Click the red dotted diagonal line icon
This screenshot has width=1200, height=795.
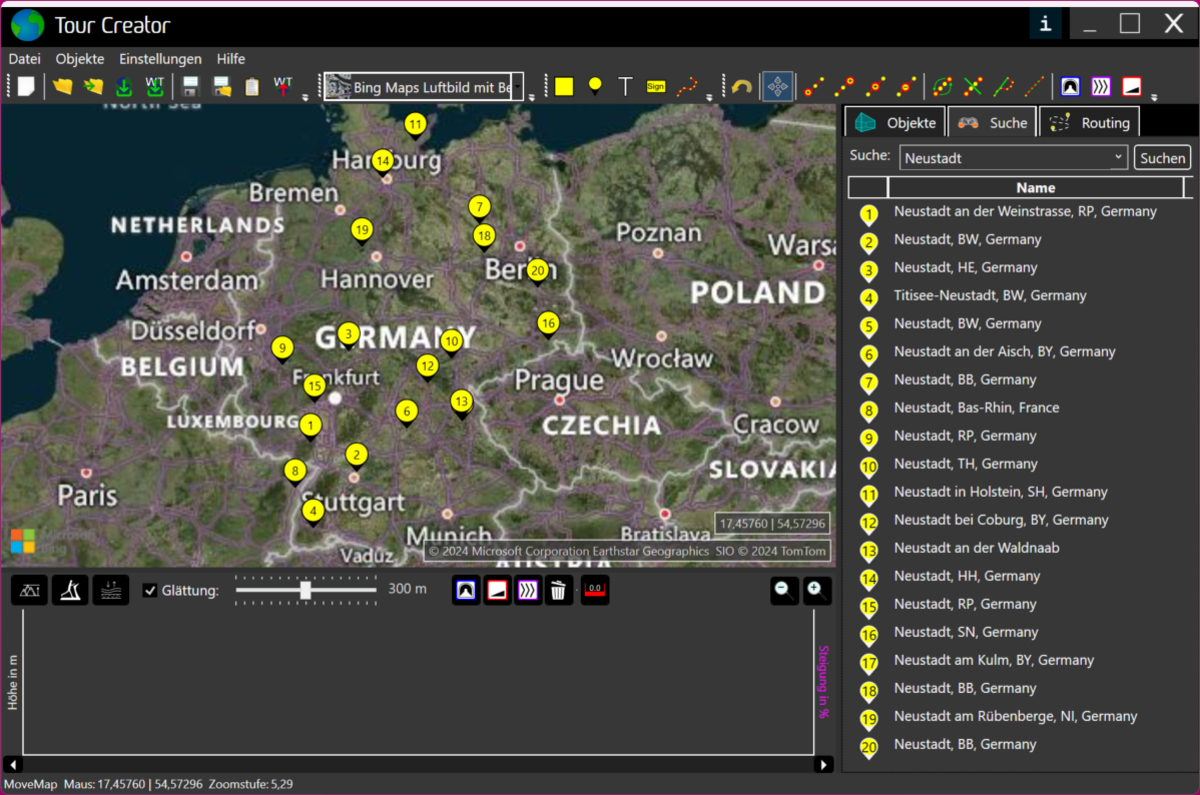click(x=1035, y=87)
